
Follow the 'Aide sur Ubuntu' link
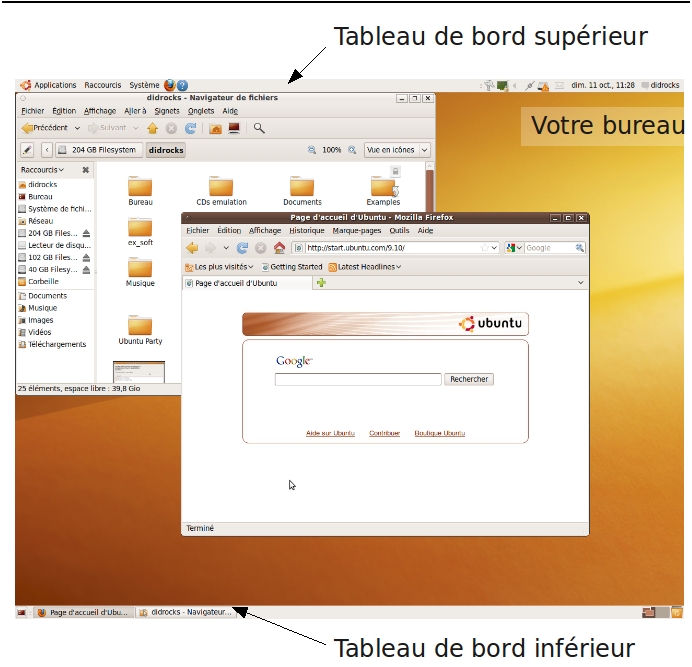pyautogui.click(x=330, y=433)
